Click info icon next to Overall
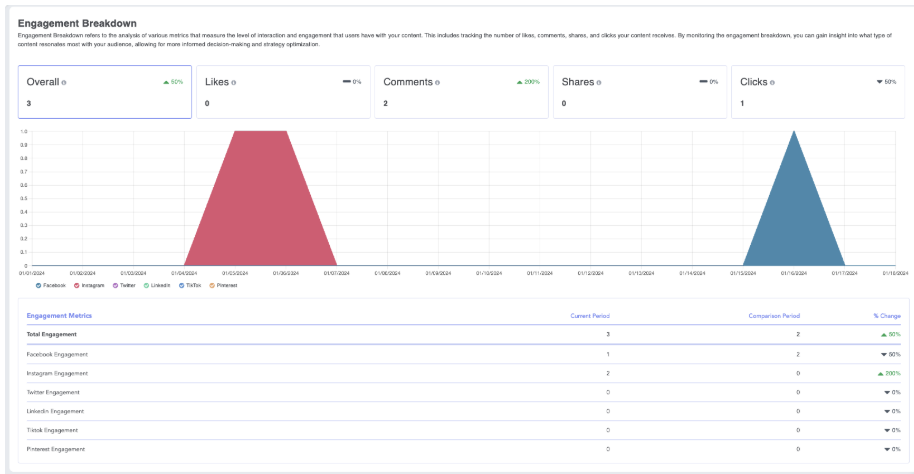This screenshot has height=474, width=914. [65, 82]
